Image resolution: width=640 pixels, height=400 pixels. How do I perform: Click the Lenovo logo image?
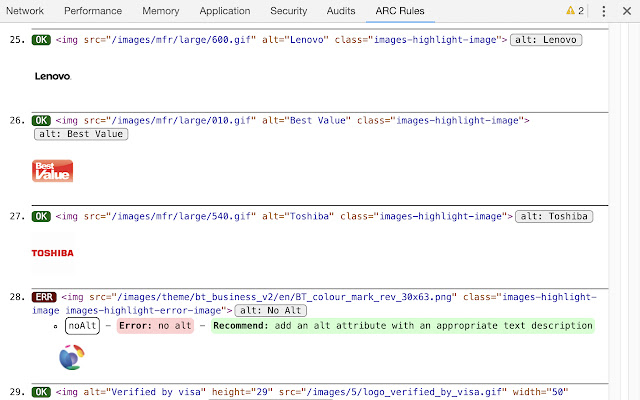[52, 76]
